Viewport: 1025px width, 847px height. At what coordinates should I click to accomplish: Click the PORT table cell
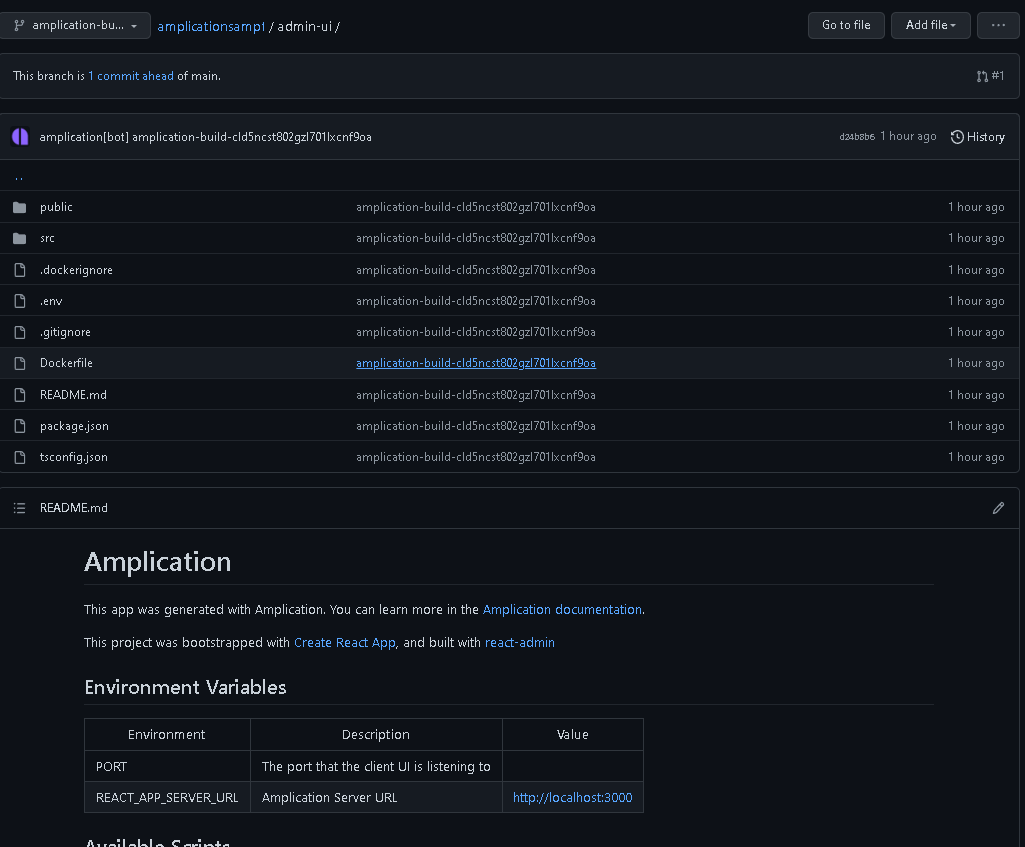[167, 766]
